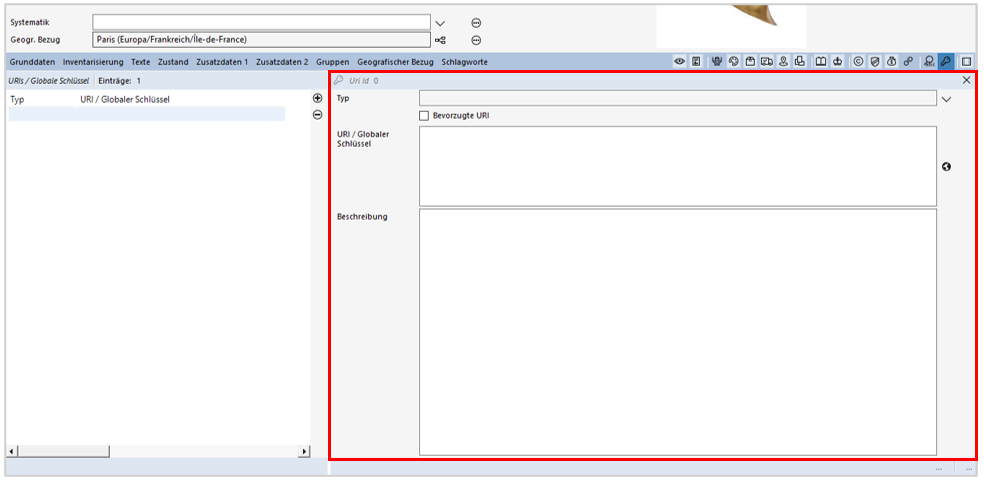Open the Geografischer Bezug tab
The width and height of the screenshot is (984, 481).
(x=395, y=62)
